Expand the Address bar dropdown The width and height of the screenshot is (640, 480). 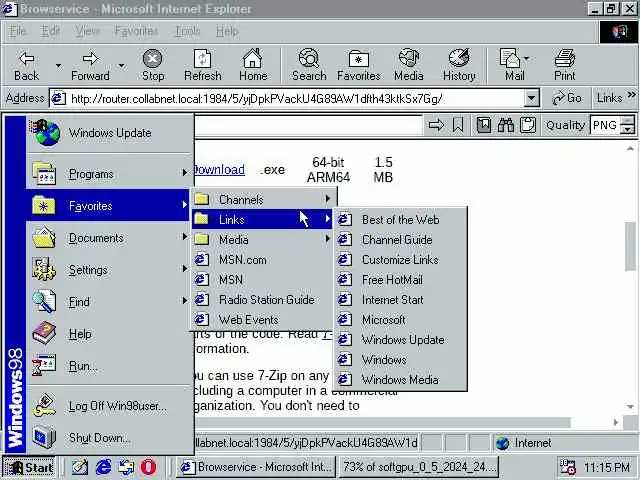pyautogui.click(x=531, y=98)
